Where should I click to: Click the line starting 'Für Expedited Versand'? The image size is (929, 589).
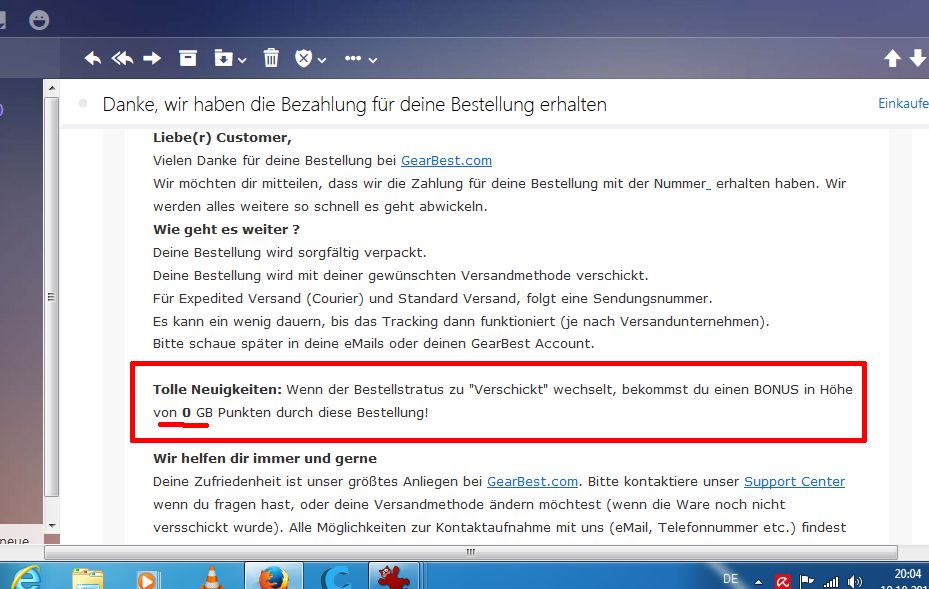pos(433,299)
